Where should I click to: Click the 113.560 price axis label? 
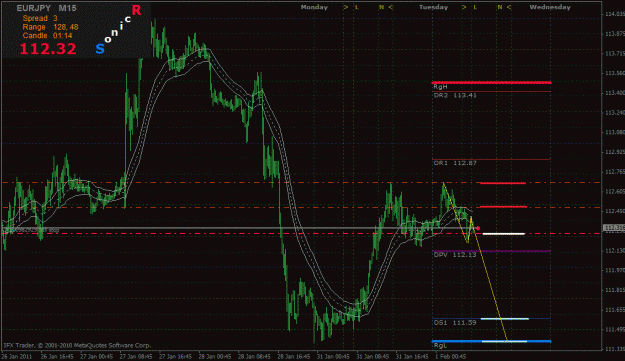[x=615, y=73]
